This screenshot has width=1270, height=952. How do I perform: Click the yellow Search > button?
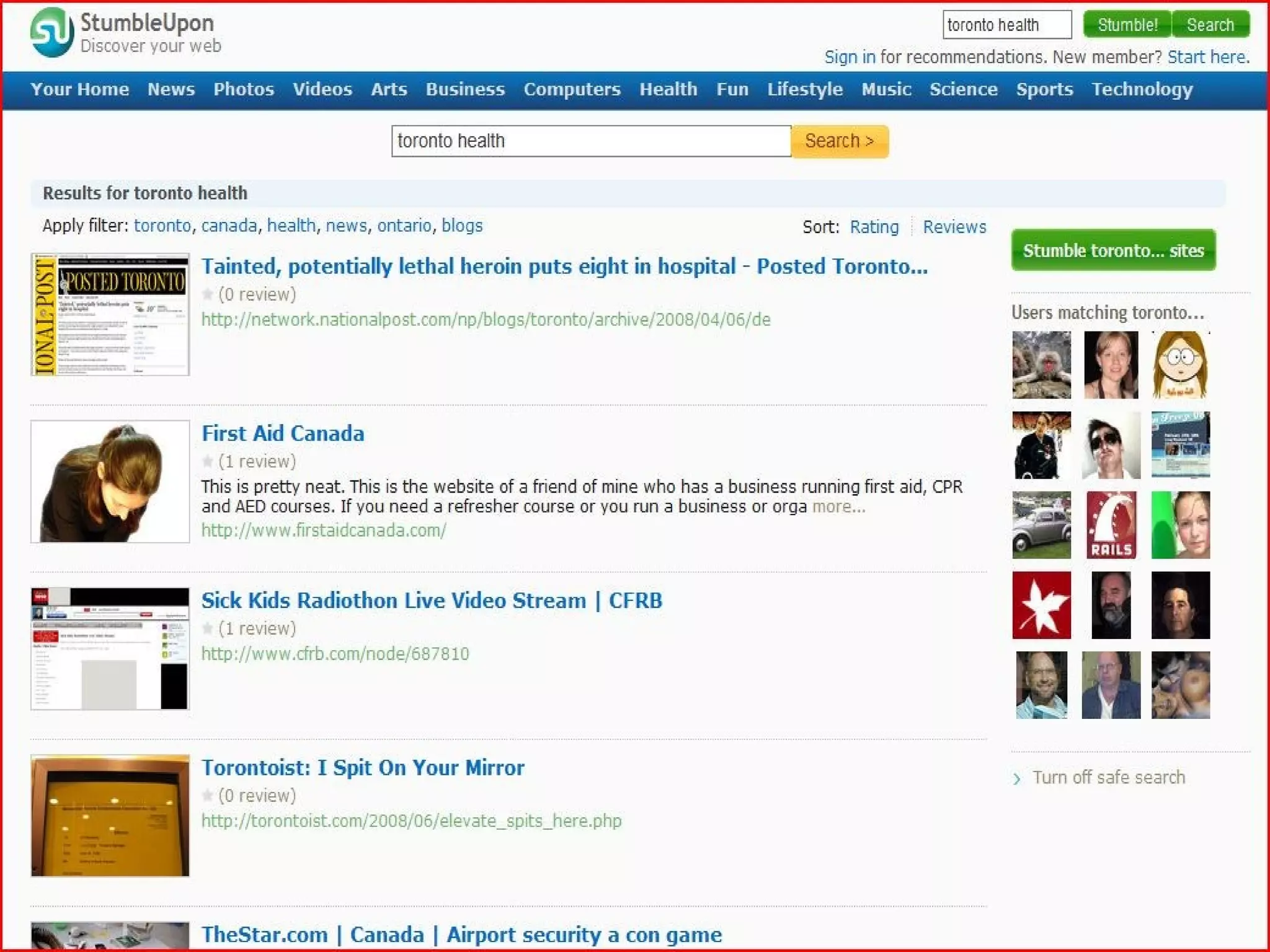839,141
